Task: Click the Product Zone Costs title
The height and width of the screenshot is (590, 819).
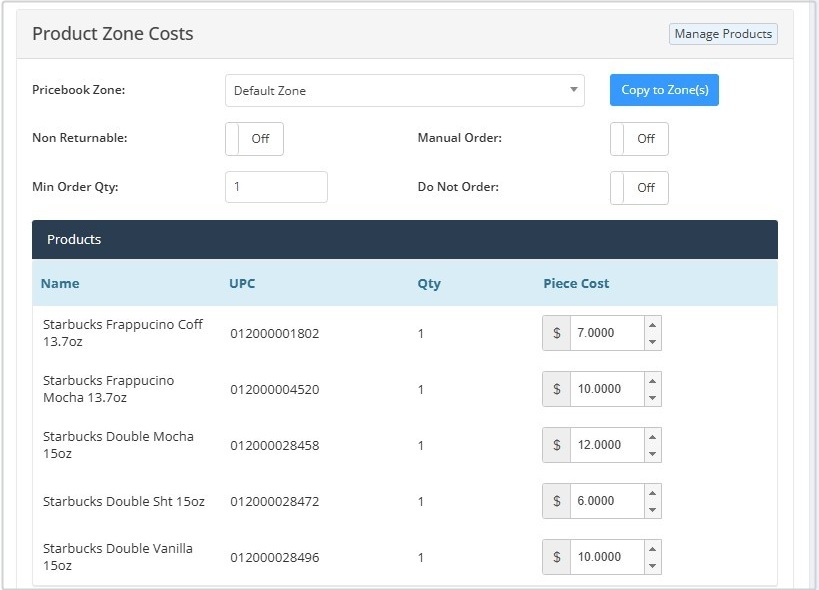Action: [x=113, y=33]
